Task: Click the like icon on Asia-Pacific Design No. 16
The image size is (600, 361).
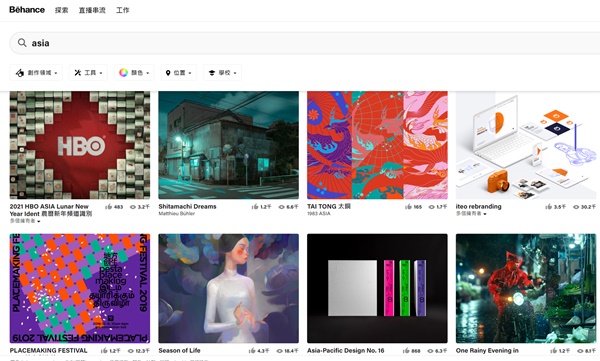Action: 406,351
